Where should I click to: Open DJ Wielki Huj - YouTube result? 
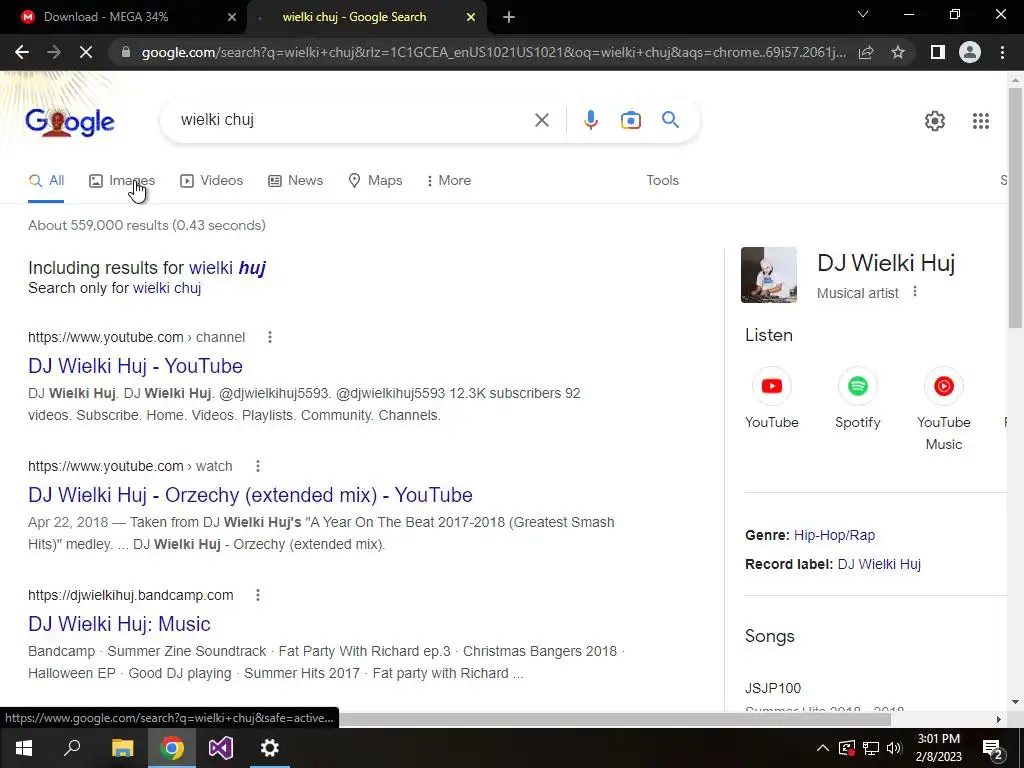pyautogui.click(x=135, y=366)
